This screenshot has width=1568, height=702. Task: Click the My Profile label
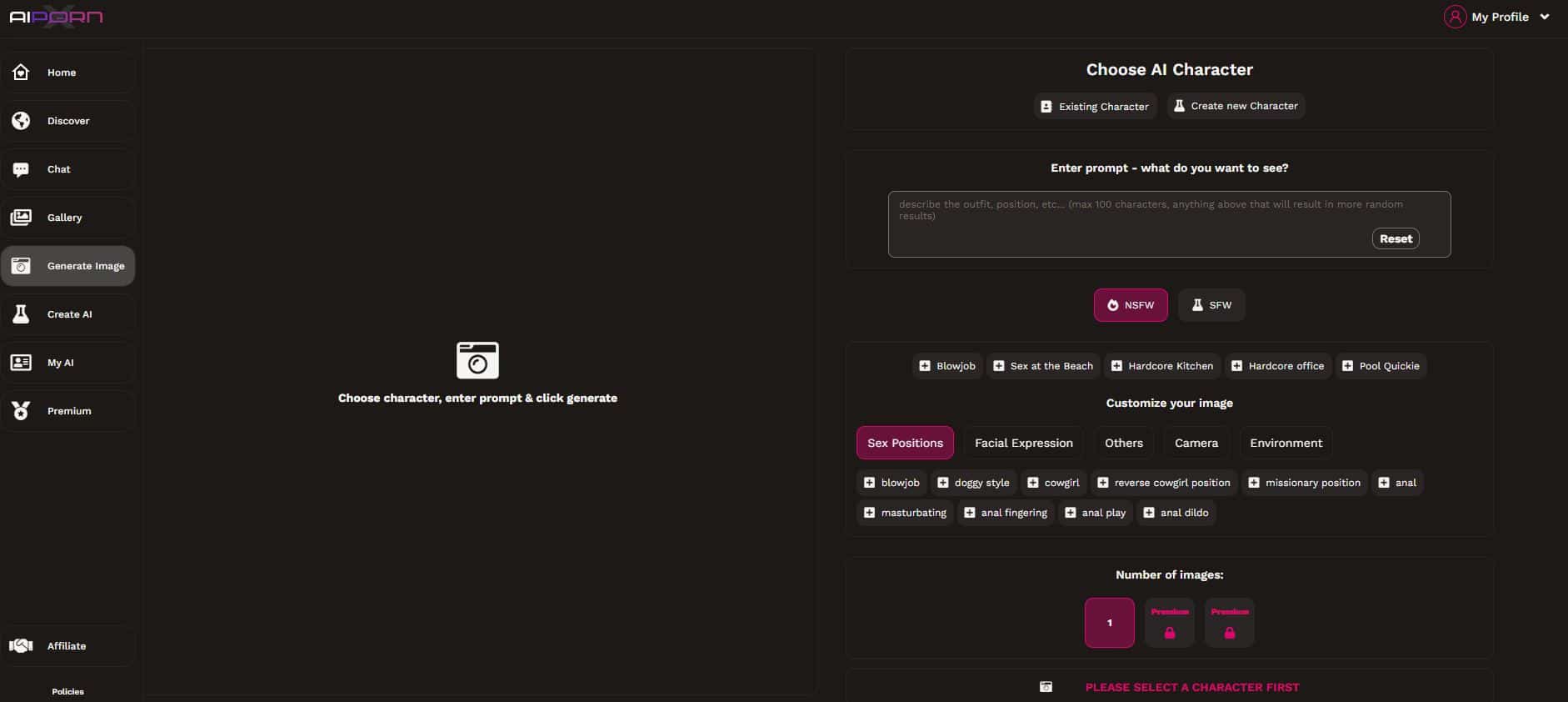1500,17
